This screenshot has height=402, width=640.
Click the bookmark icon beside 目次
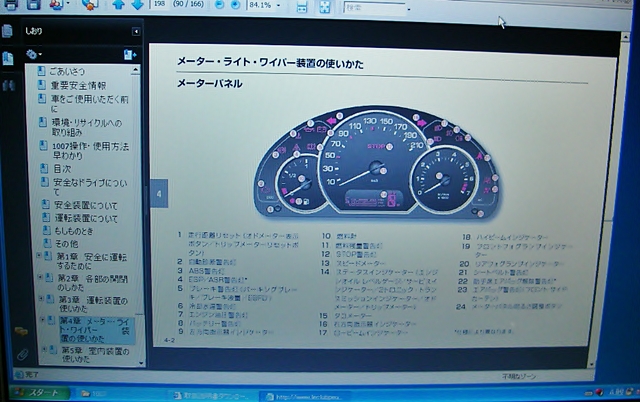click(x=45, y=168)
